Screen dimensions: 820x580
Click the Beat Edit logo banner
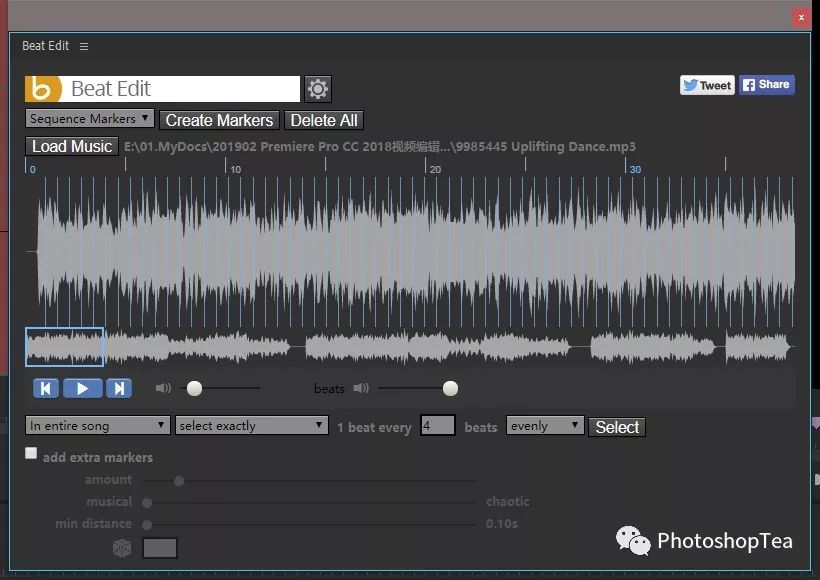point(162,89)
